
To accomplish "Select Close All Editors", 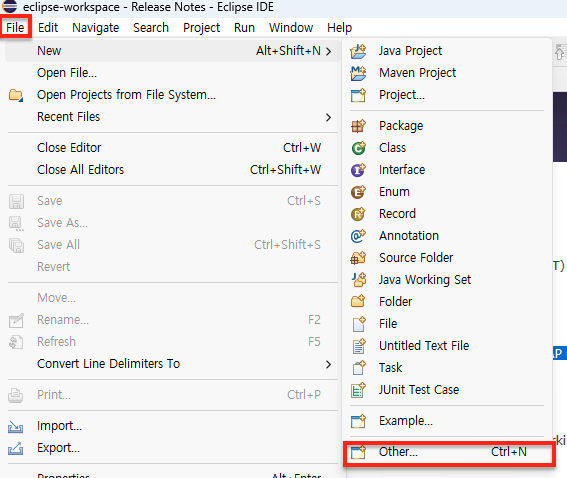I will pyautogui.click(x=173, y=170).
